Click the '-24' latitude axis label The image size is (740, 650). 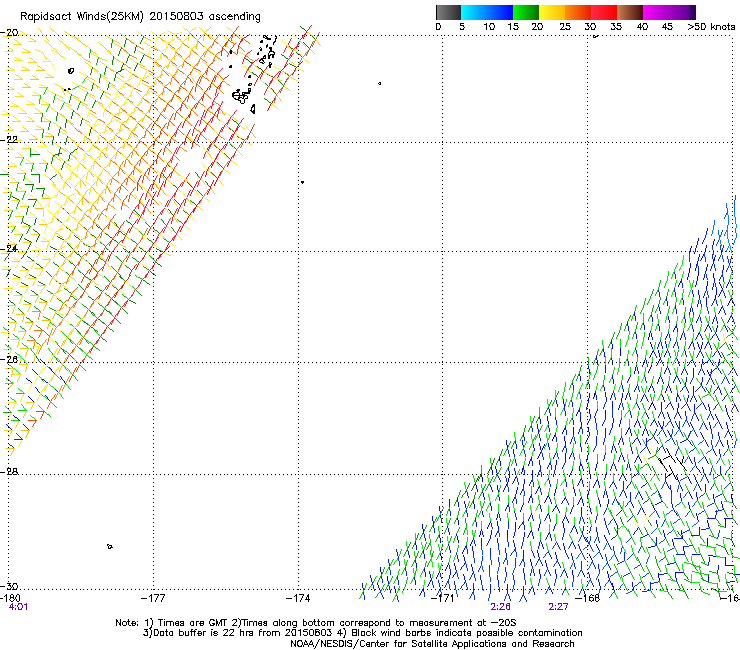[x=9, y=249]
